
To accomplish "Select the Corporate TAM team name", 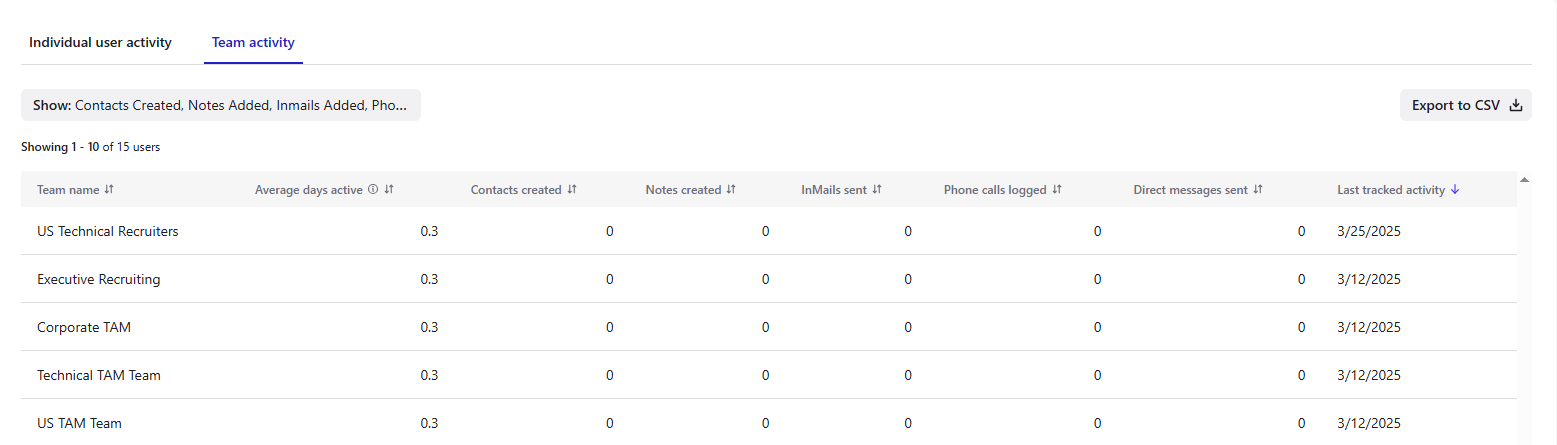I will click(84, 327).
